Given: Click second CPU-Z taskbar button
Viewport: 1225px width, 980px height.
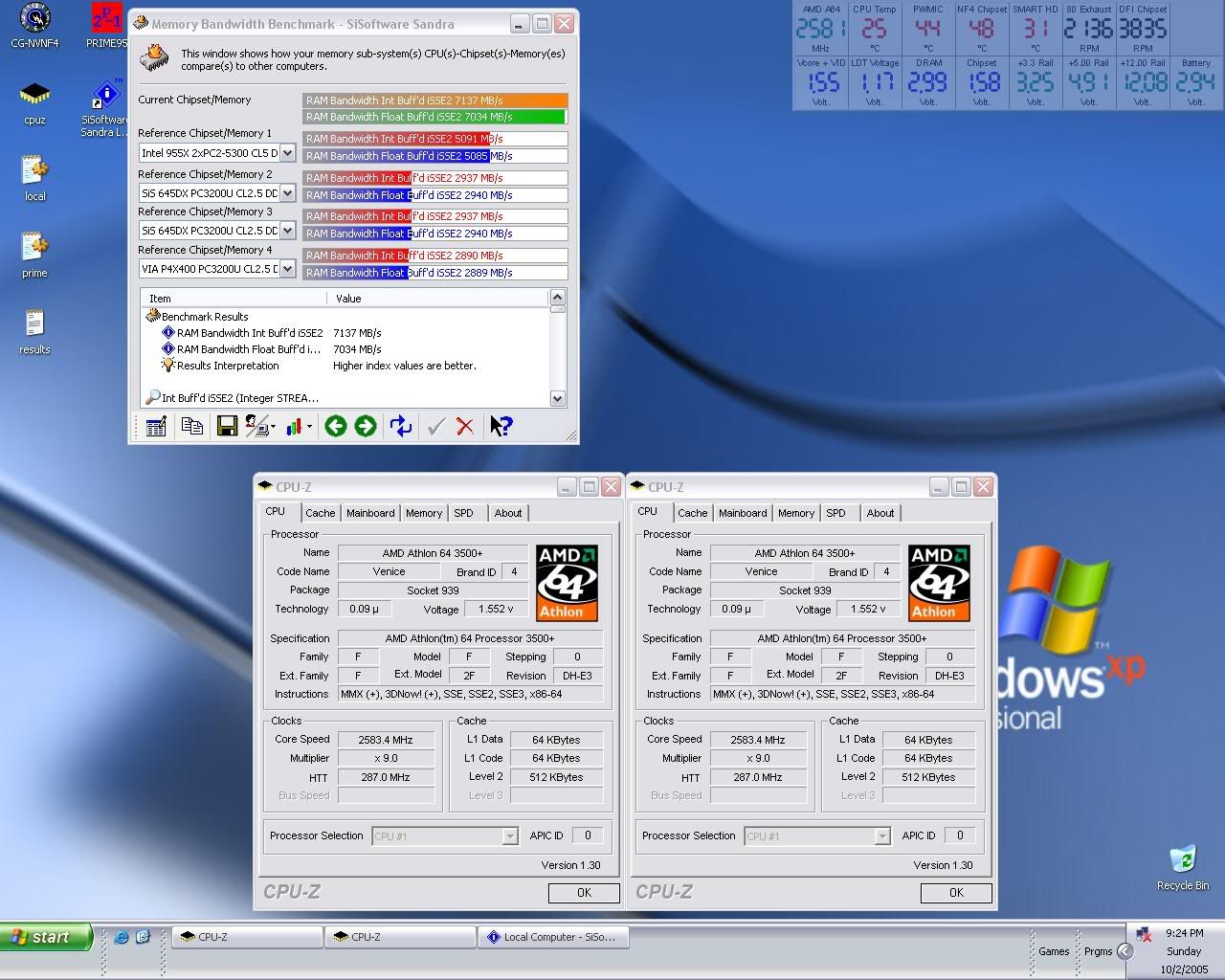Looking at the screenshot, I should tap(400, 938).
